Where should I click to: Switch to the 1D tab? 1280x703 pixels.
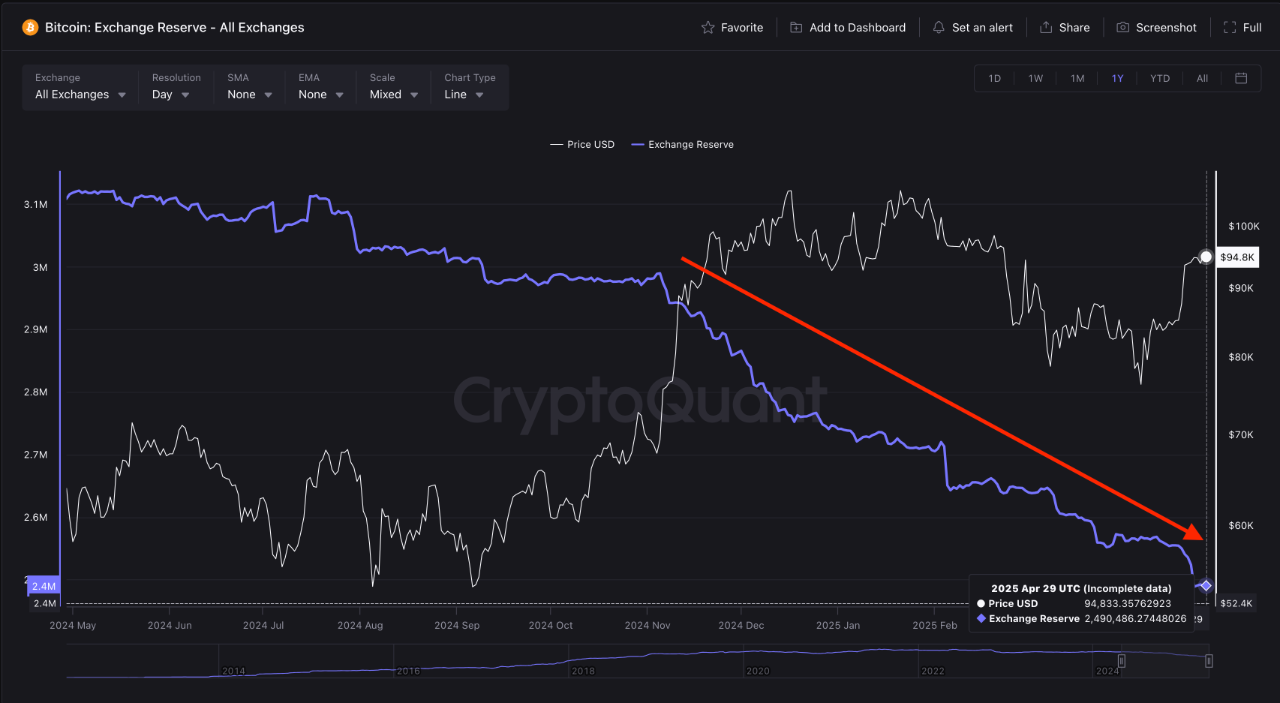[x=994, y=78]
